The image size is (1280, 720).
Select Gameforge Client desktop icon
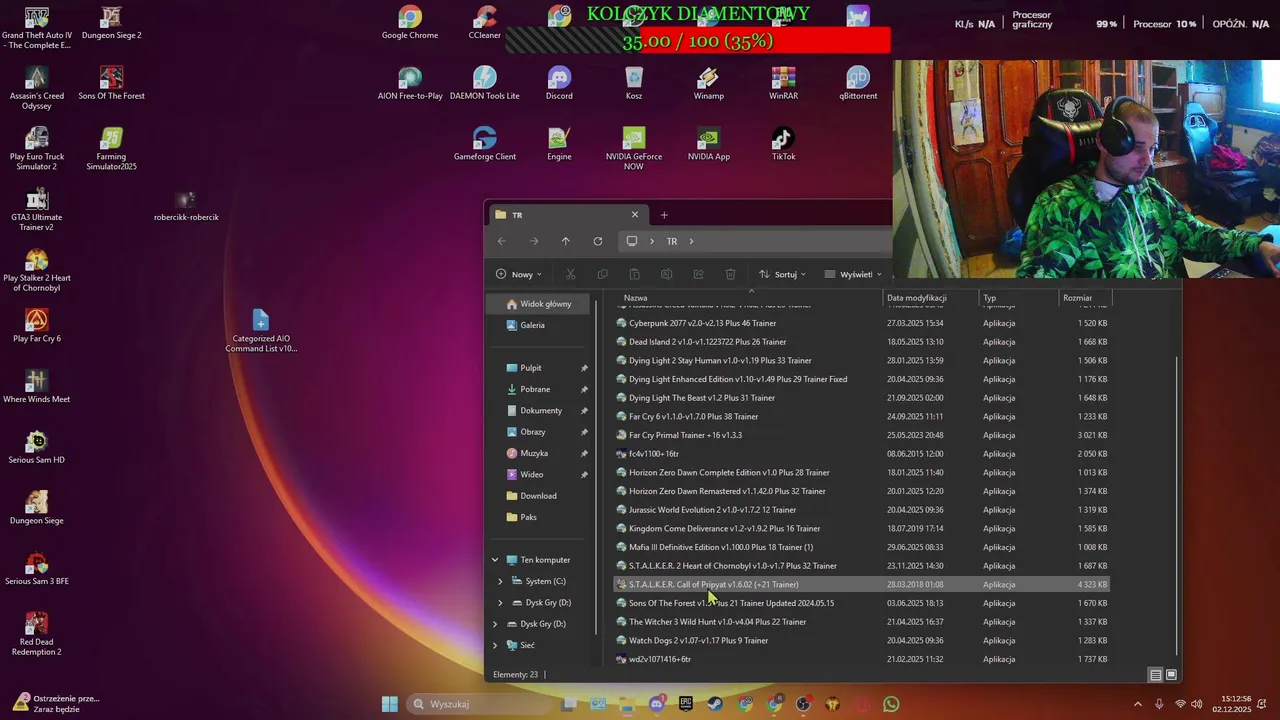[x=485, y=144]
